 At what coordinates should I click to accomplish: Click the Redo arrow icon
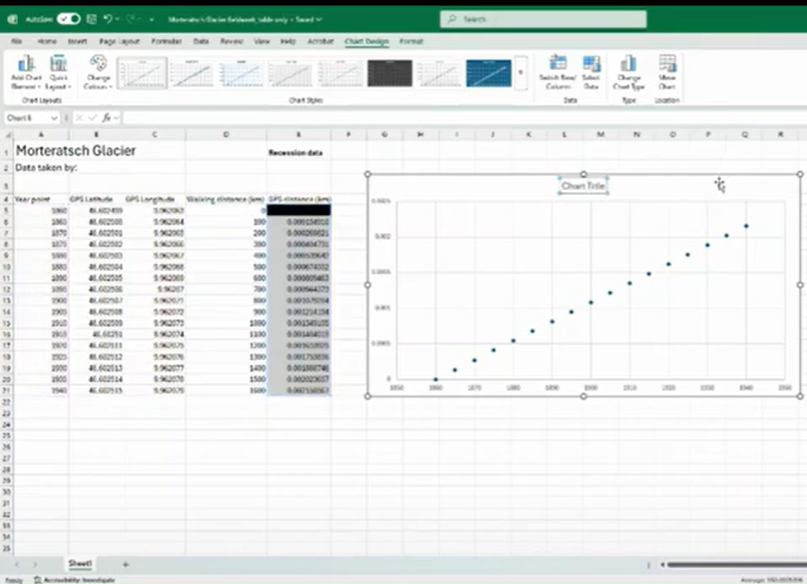pos(130,20)
